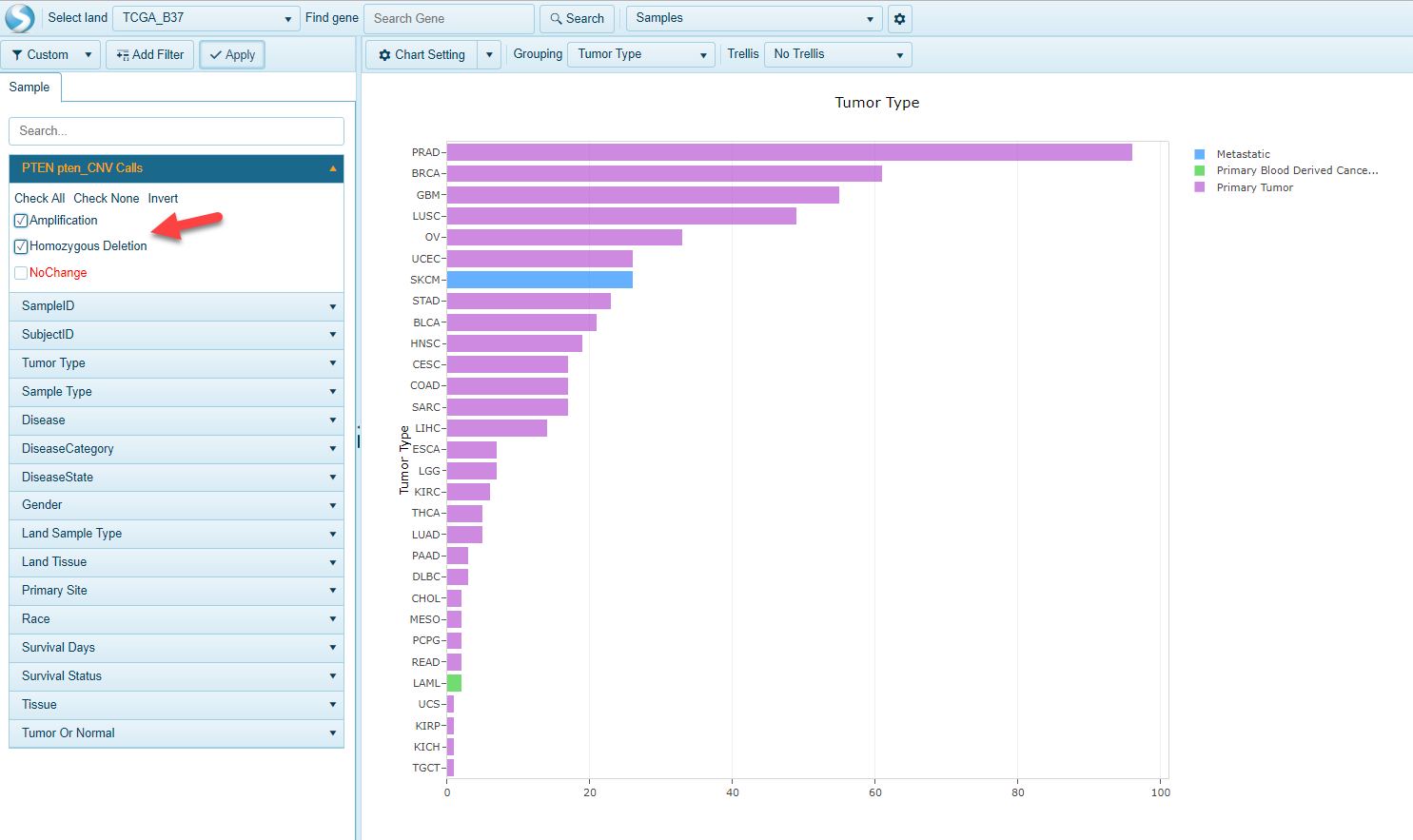Click the Metastatic blue legend swatch
1413x840 pixels.
point(1200,154)
